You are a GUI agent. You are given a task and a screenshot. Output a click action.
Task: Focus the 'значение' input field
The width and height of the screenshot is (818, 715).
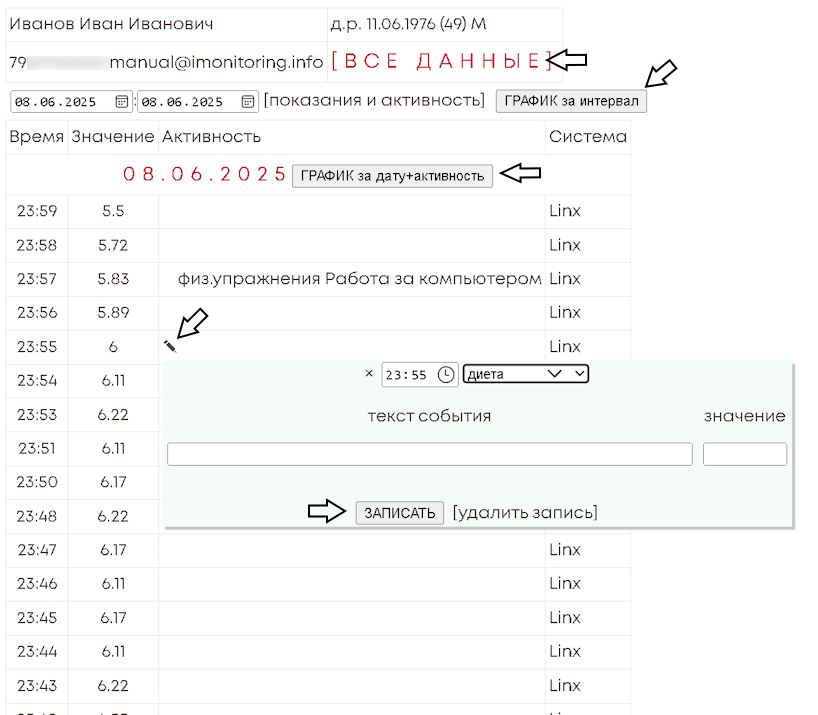[744, 454]
